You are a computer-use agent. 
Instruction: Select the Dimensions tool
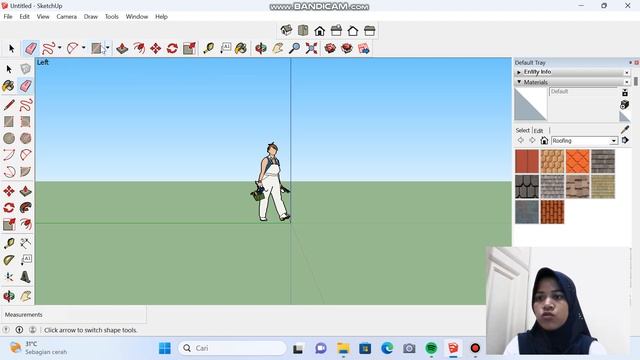tap(25, 244)
